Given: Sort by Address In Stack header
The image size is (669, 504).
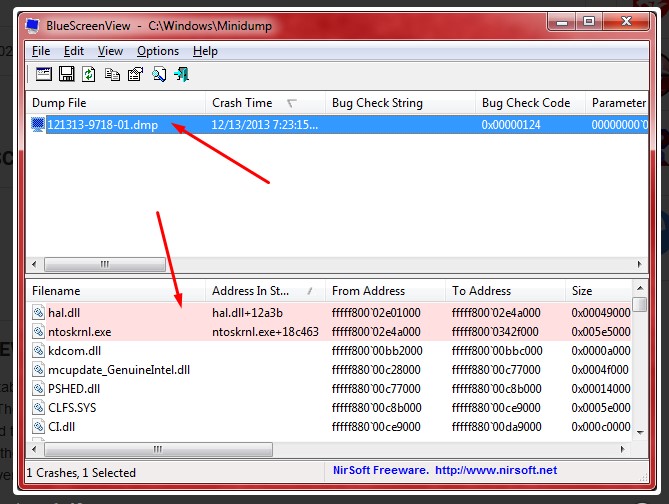Looking at the screenshot, I should pyautogui.click(x=265, y=291).
